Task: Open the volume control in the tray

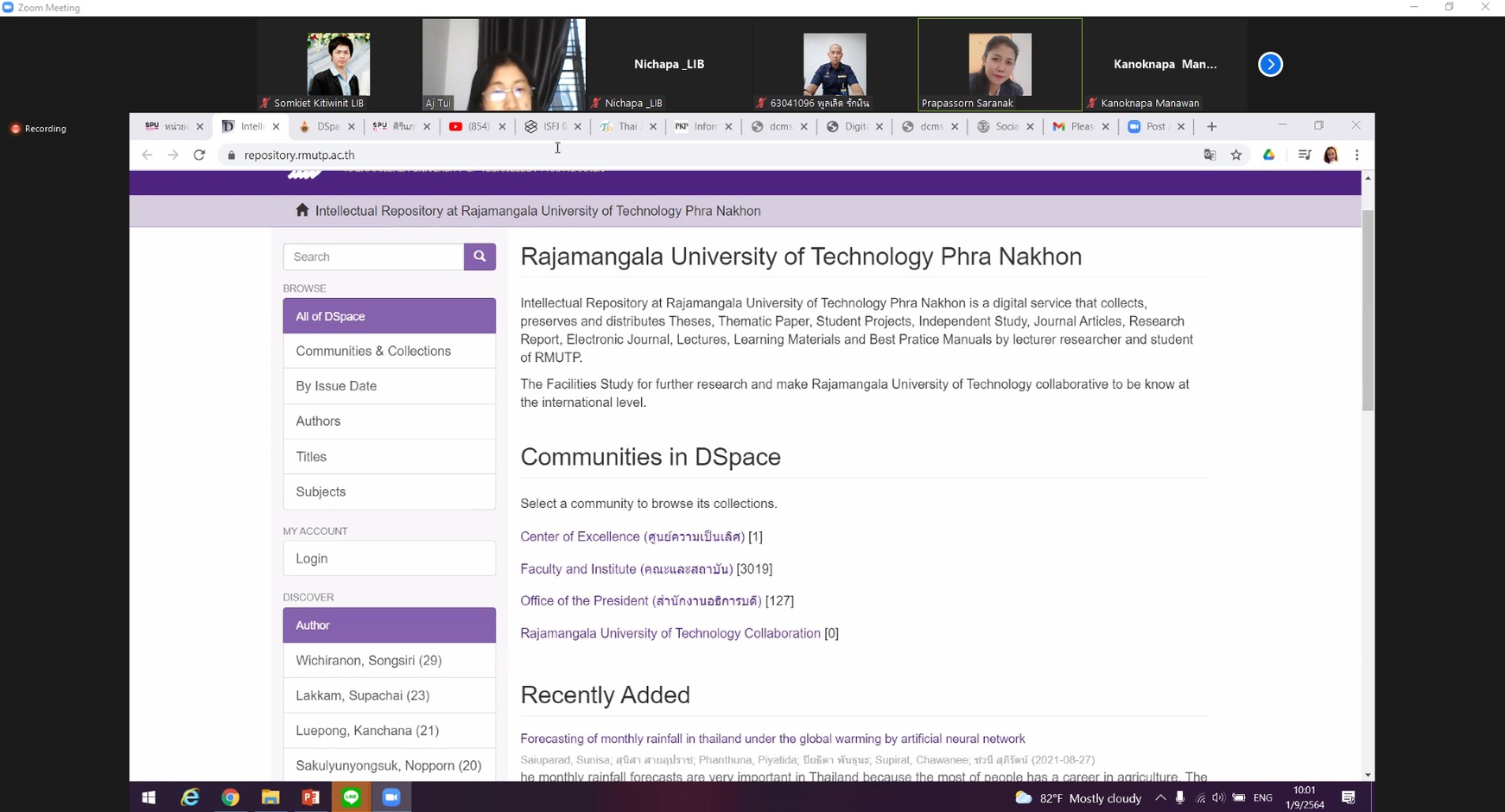Action: pos(1218,798)
